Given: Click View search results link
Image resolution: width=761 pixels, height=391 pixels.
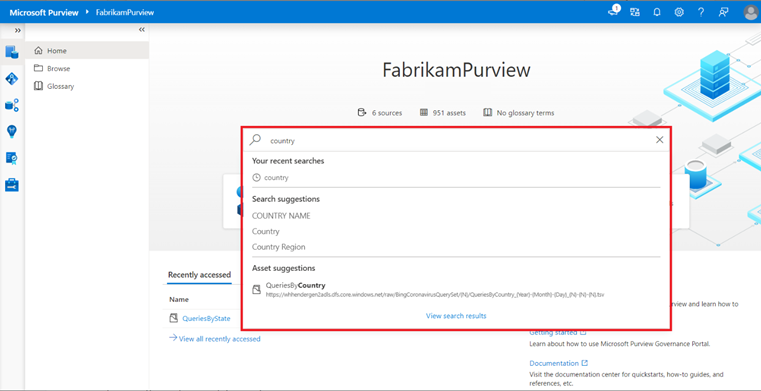Looking at the screenshot, I should tap(456, 316).
